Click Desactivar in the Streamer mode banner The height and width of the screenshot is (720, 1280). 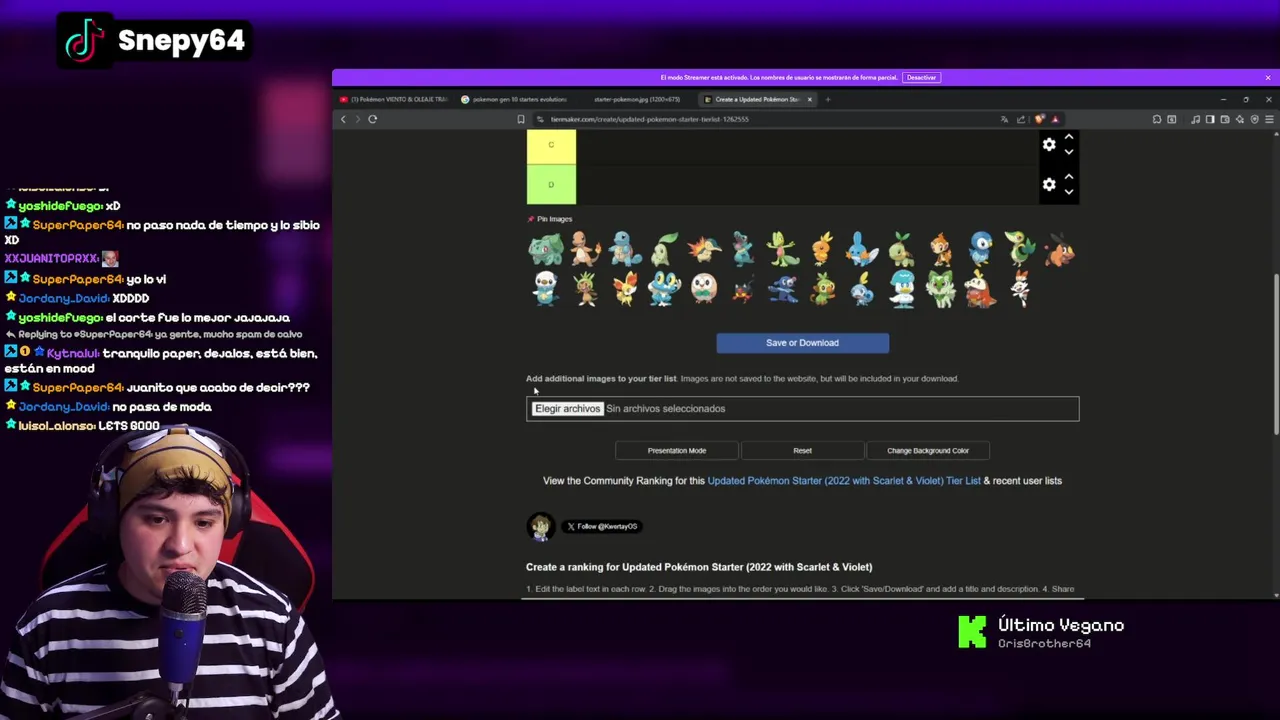[921, 77]
